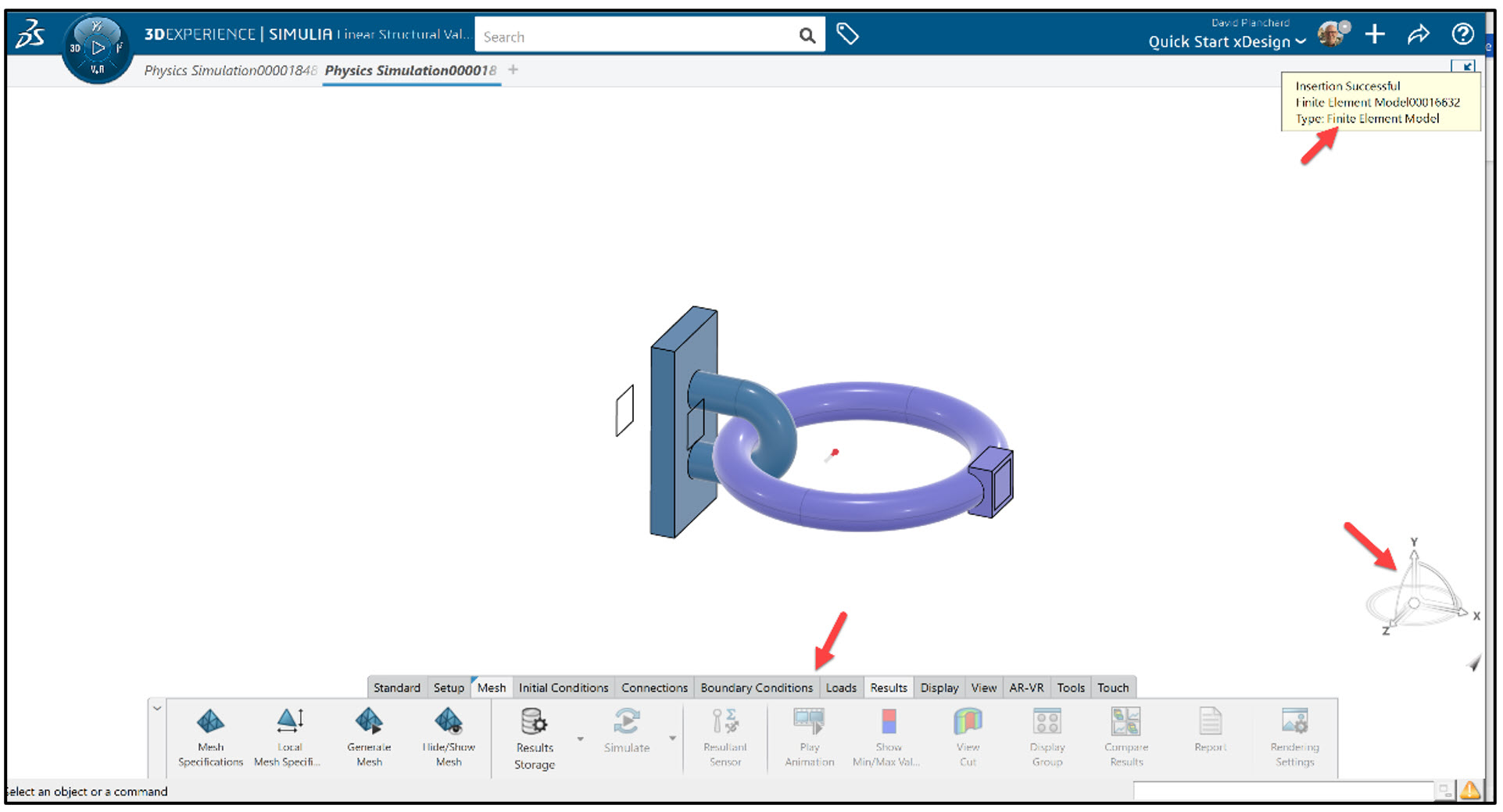Expand the Results Storage dropdown arrow
The width and height of the screenshot is (1503, 812).
(x=580, y=739)
